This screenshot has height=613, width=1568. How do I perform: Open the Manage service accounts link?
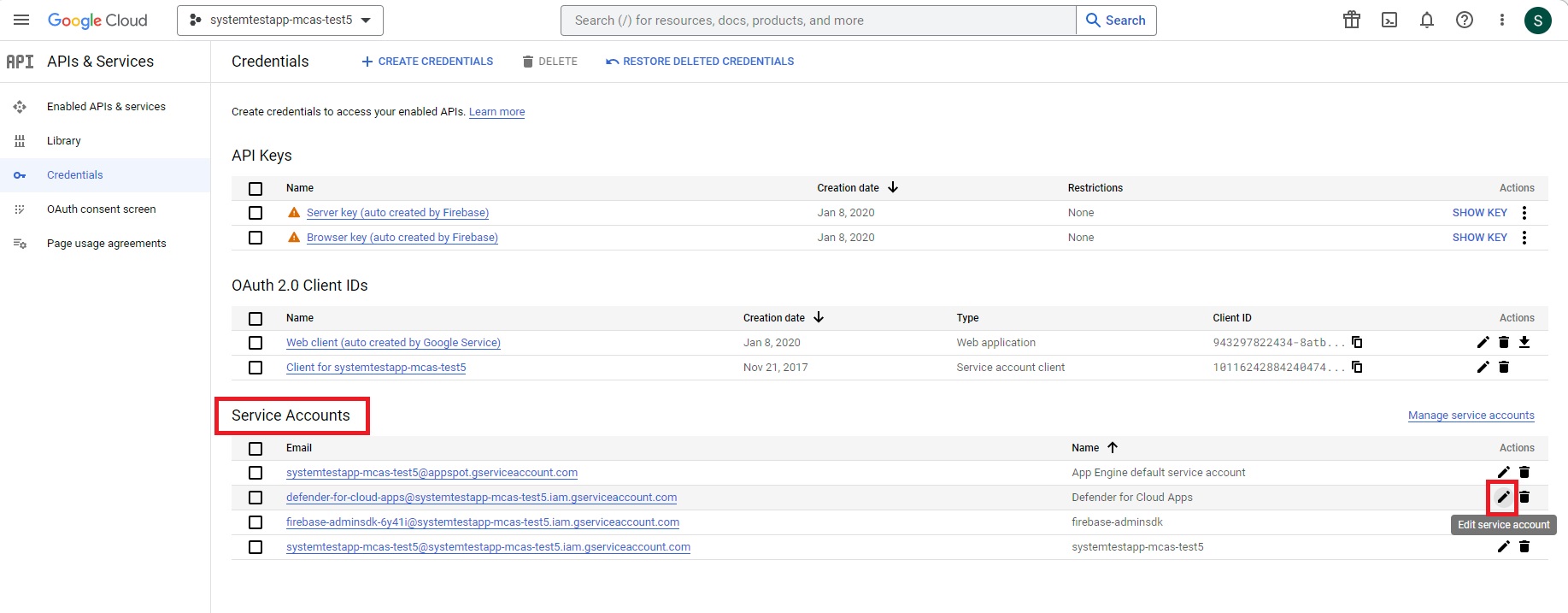coord(1471,416)
